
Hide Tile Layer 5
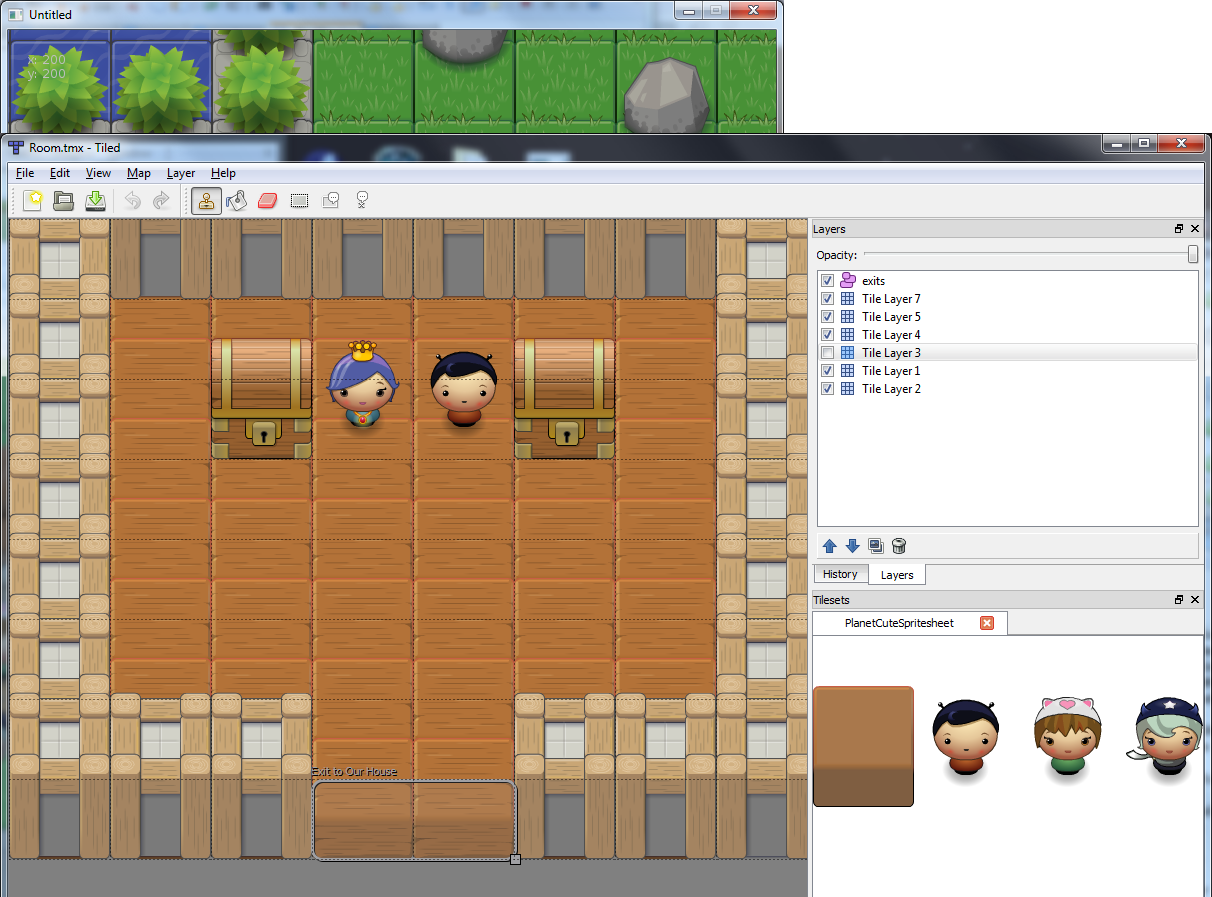coord(827,317)
